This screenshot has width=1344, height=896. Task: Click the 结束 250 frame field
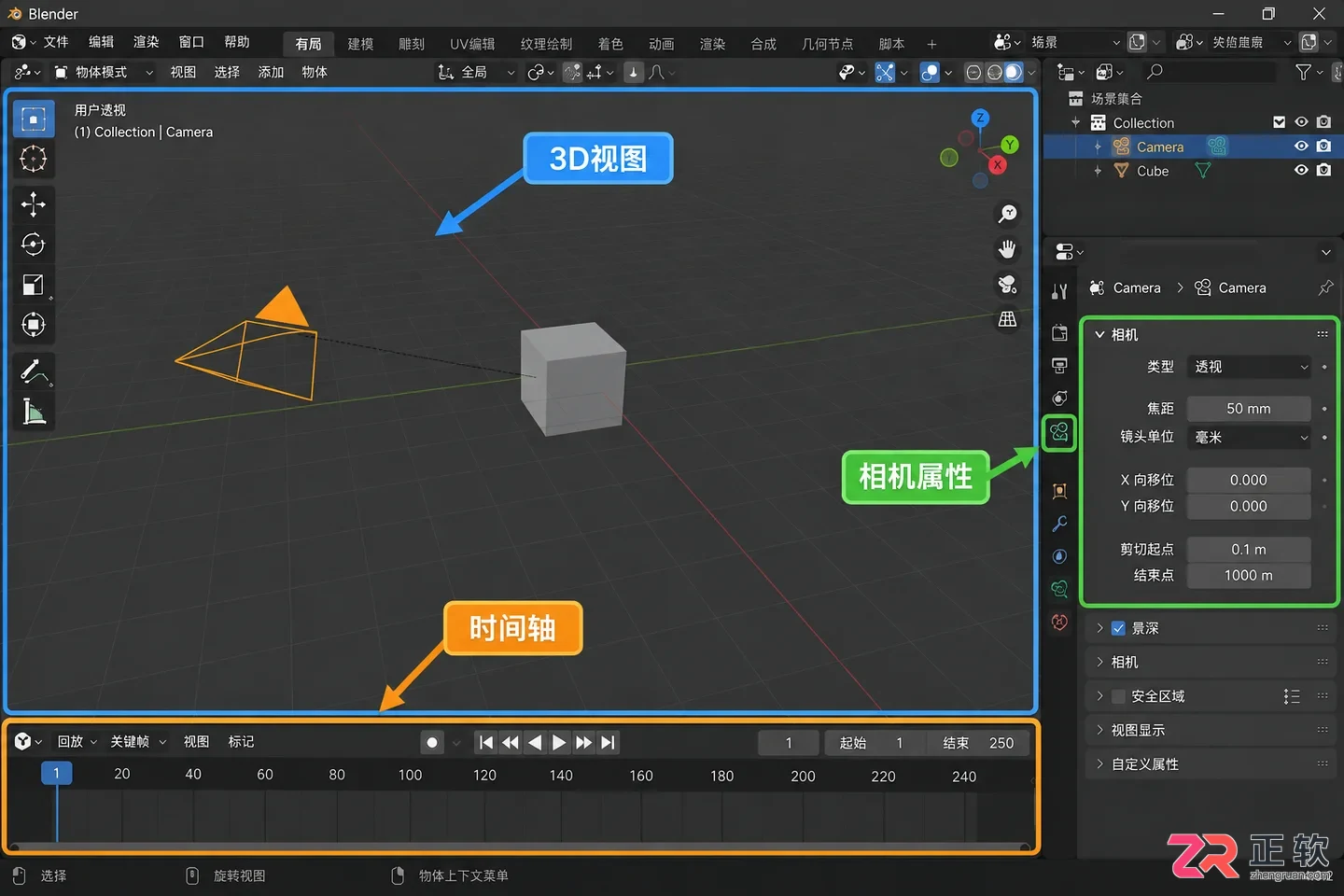(979, 743)
